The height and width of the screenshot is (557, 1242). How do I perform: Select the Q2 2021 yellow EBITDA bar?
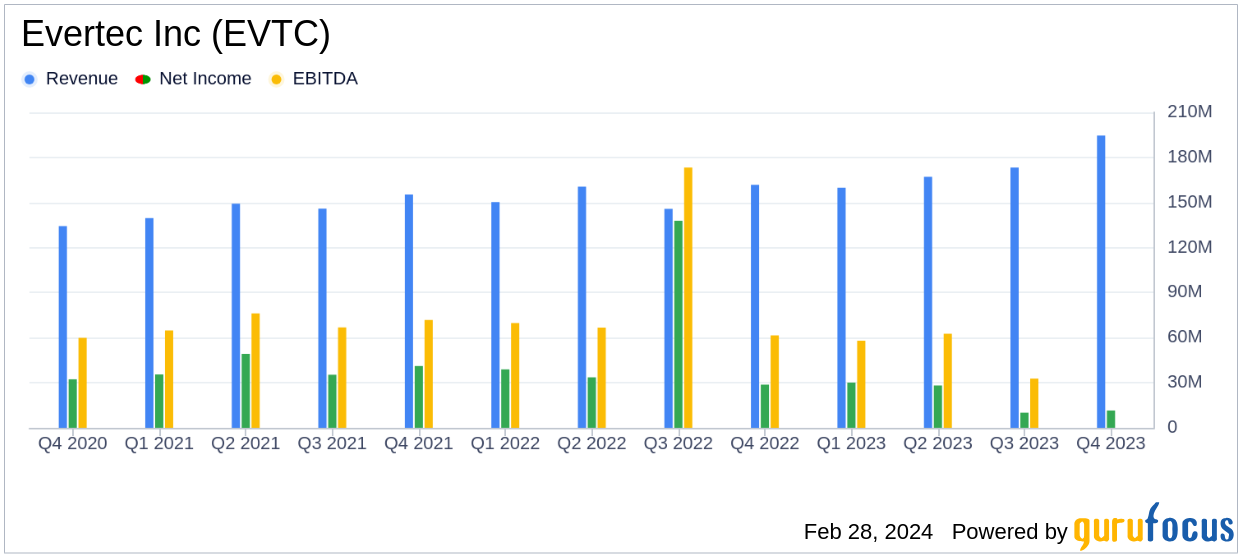[x=256, y=371]
